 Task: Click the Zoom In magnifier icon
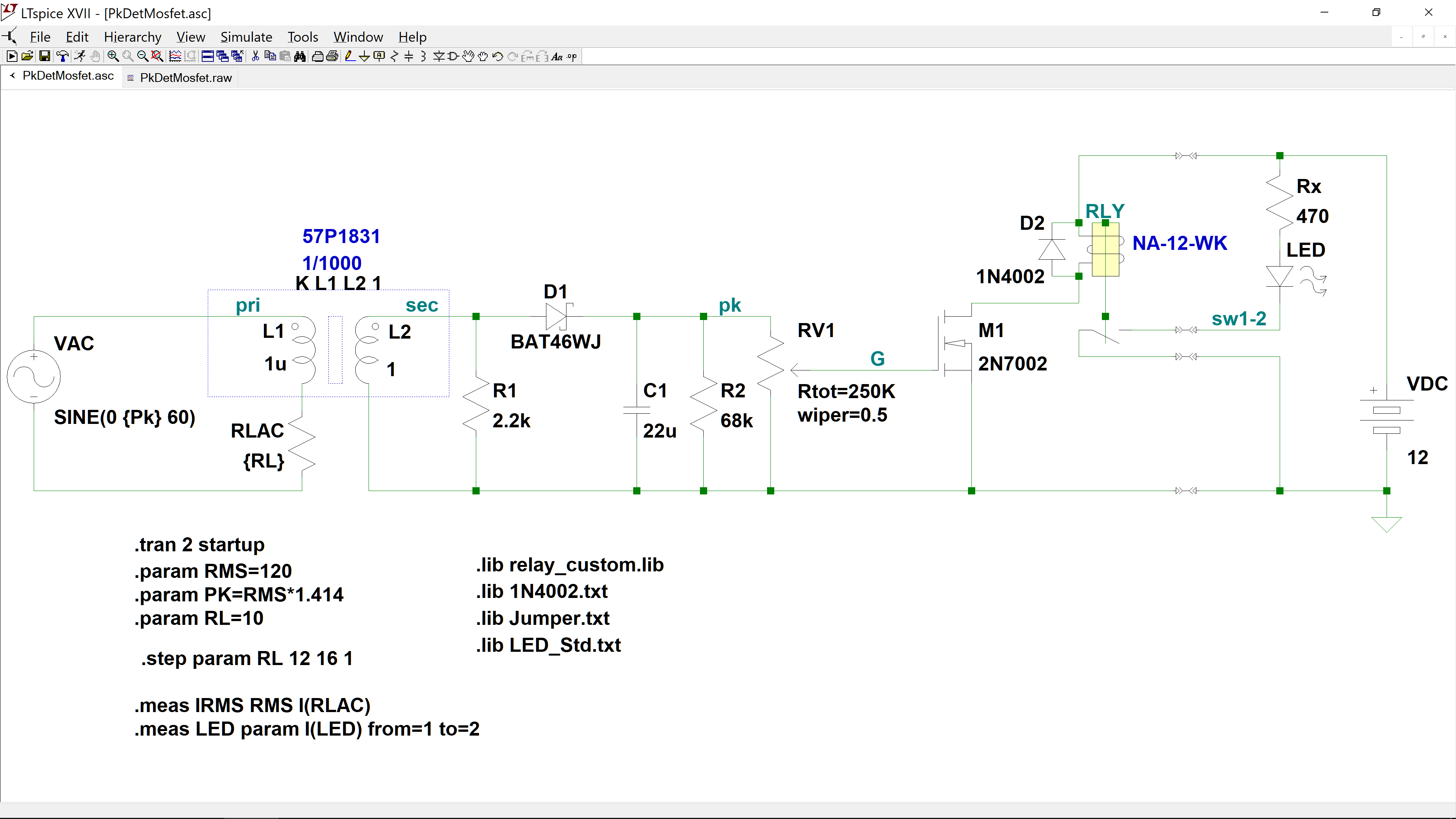click(113, 56)
